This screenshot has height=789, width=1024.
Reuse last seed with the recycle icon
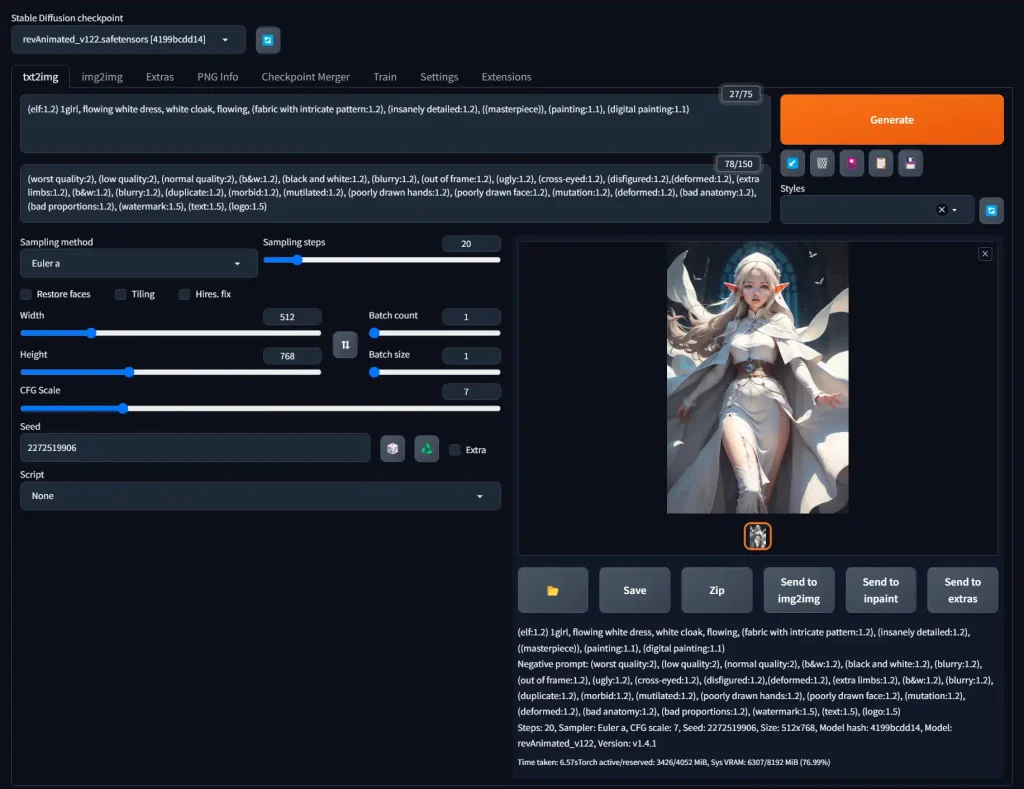[427, 449]
